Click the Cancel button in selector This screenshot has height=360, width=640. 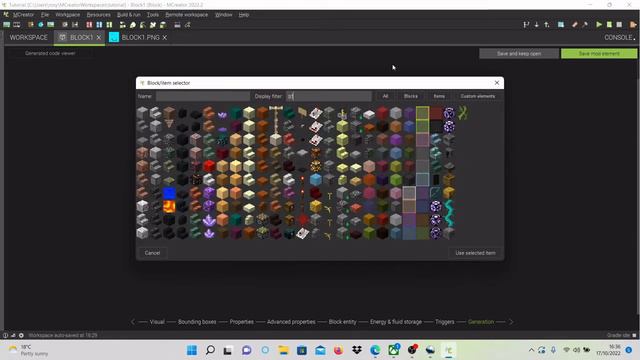[152, 253]
